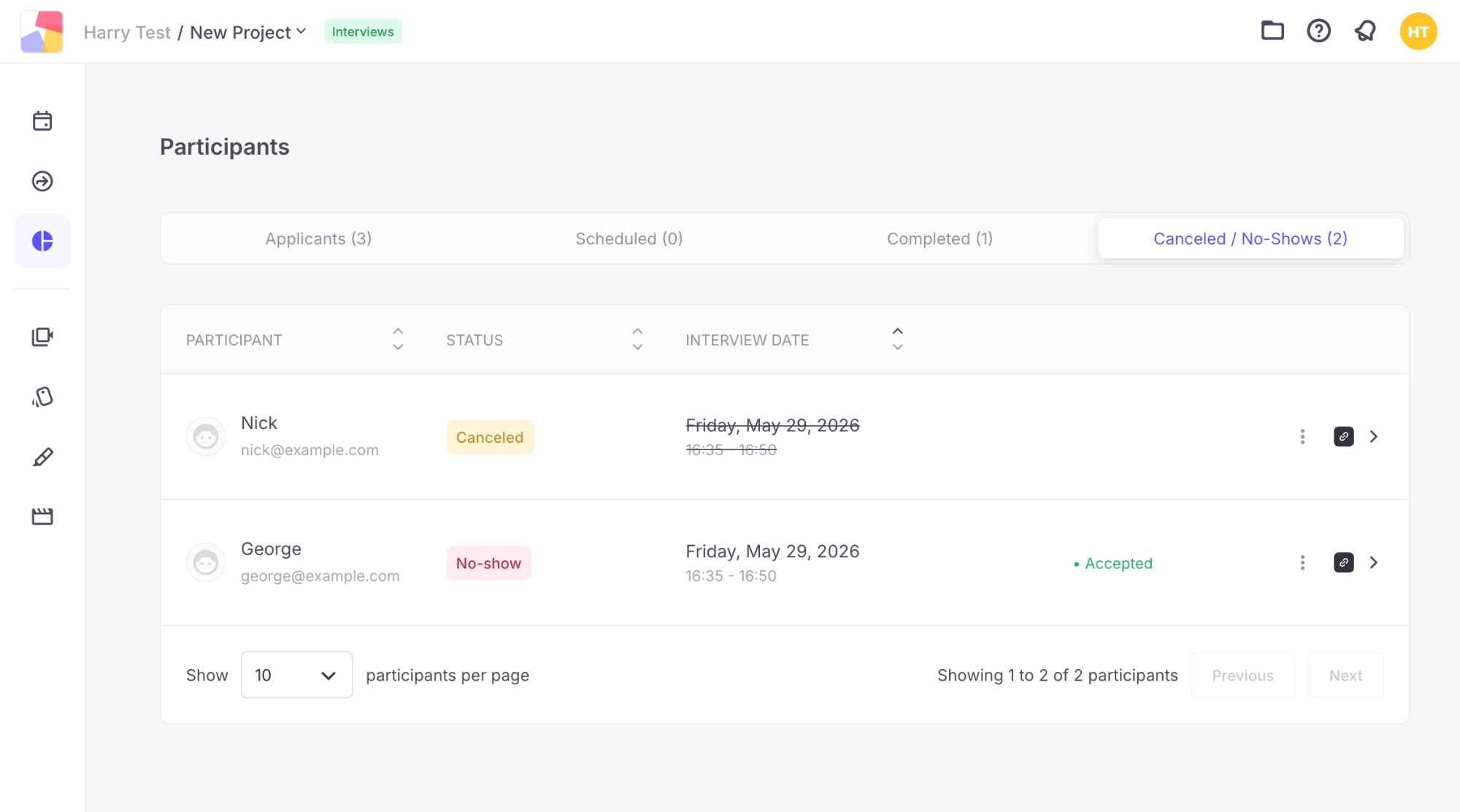Expand the New Project dropdown

(x=248, y=32)
